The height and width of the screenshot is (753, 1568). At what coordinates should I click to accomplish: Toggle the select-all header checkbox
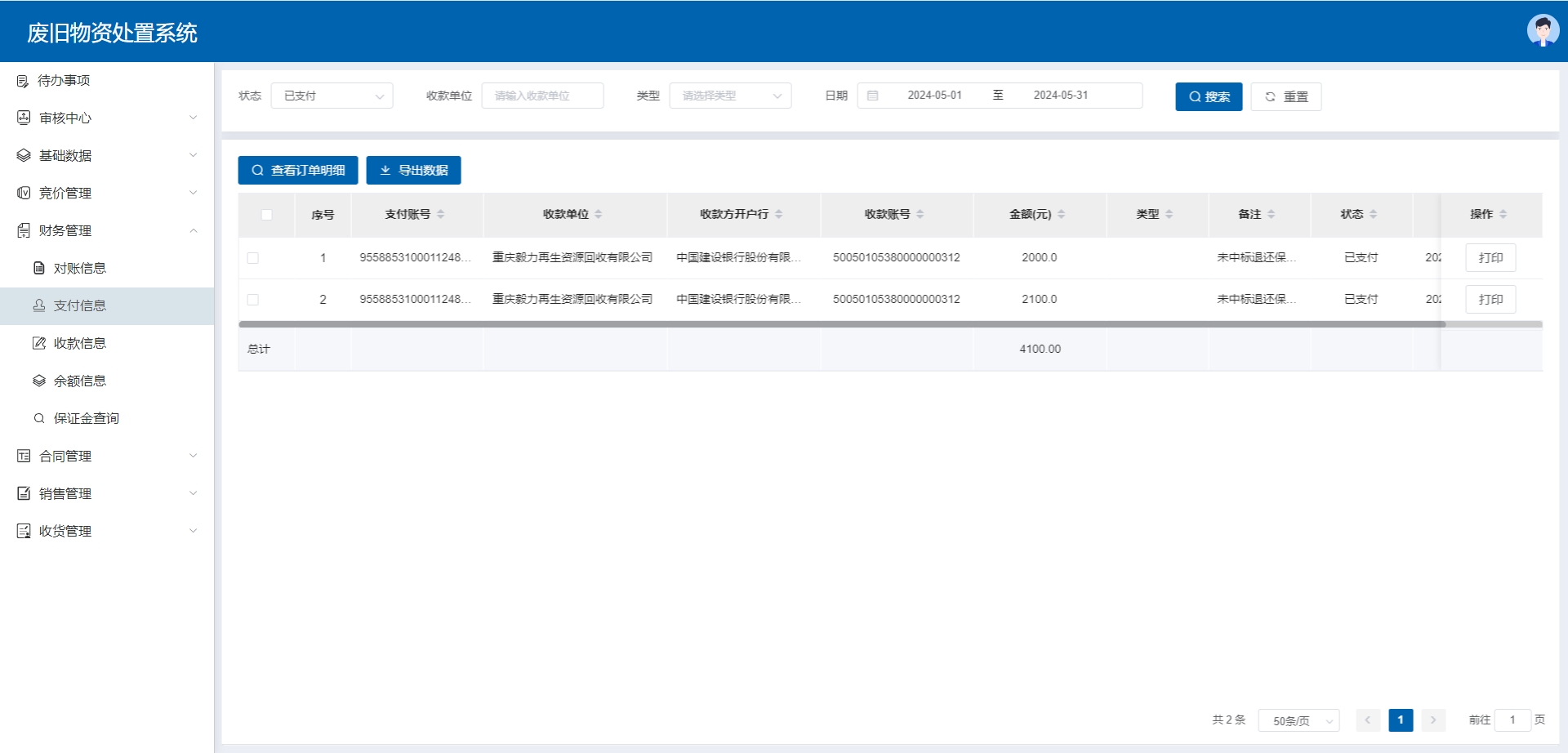pyautogui.click(x=266, y=215)
